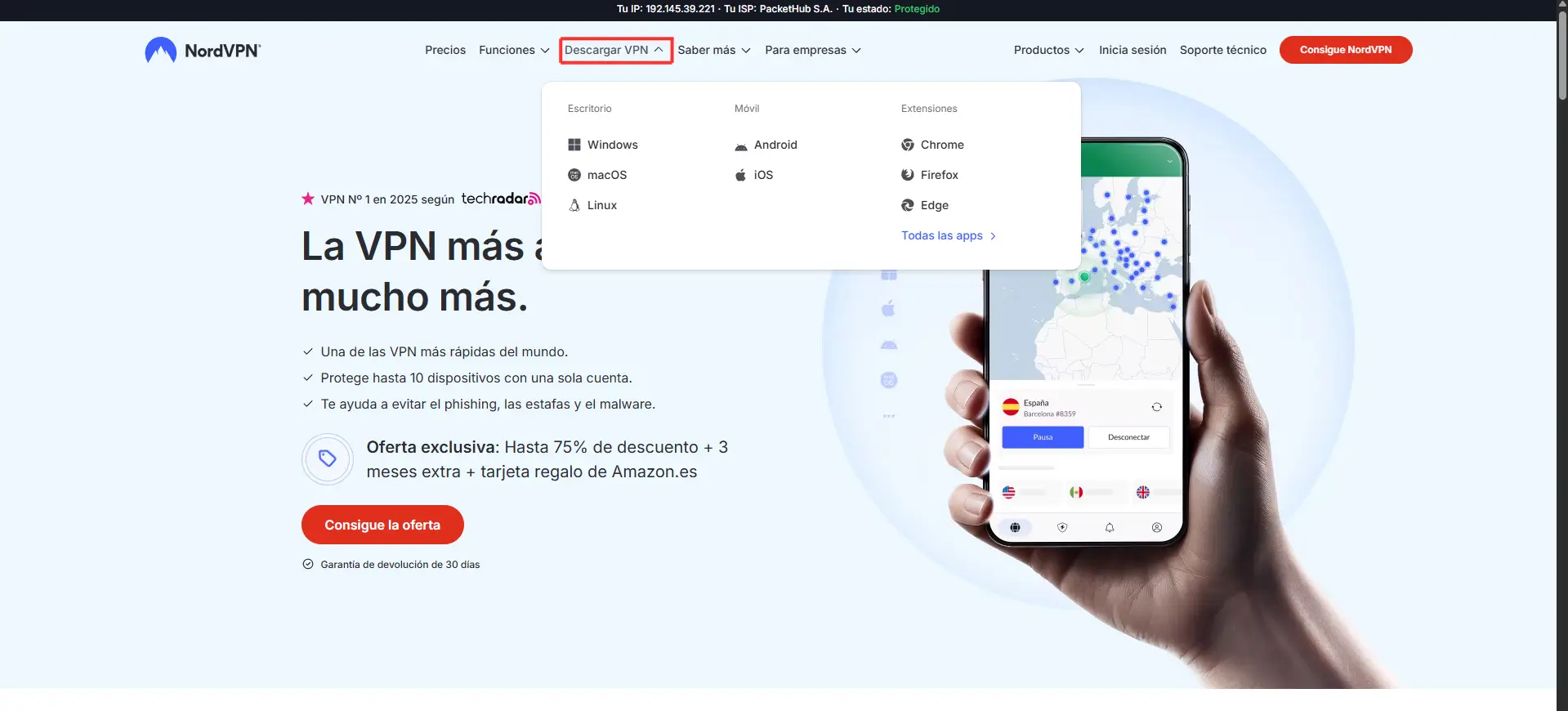
Task: Click the bell icon in phone bottom bar
Action: [1110, 527]
